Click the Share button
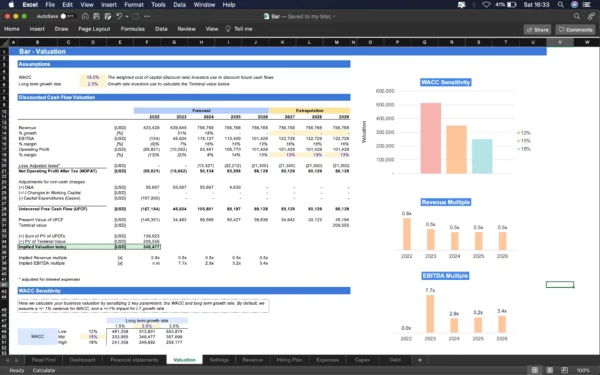This screenshot has height=375, width=600. click(538, 30)
